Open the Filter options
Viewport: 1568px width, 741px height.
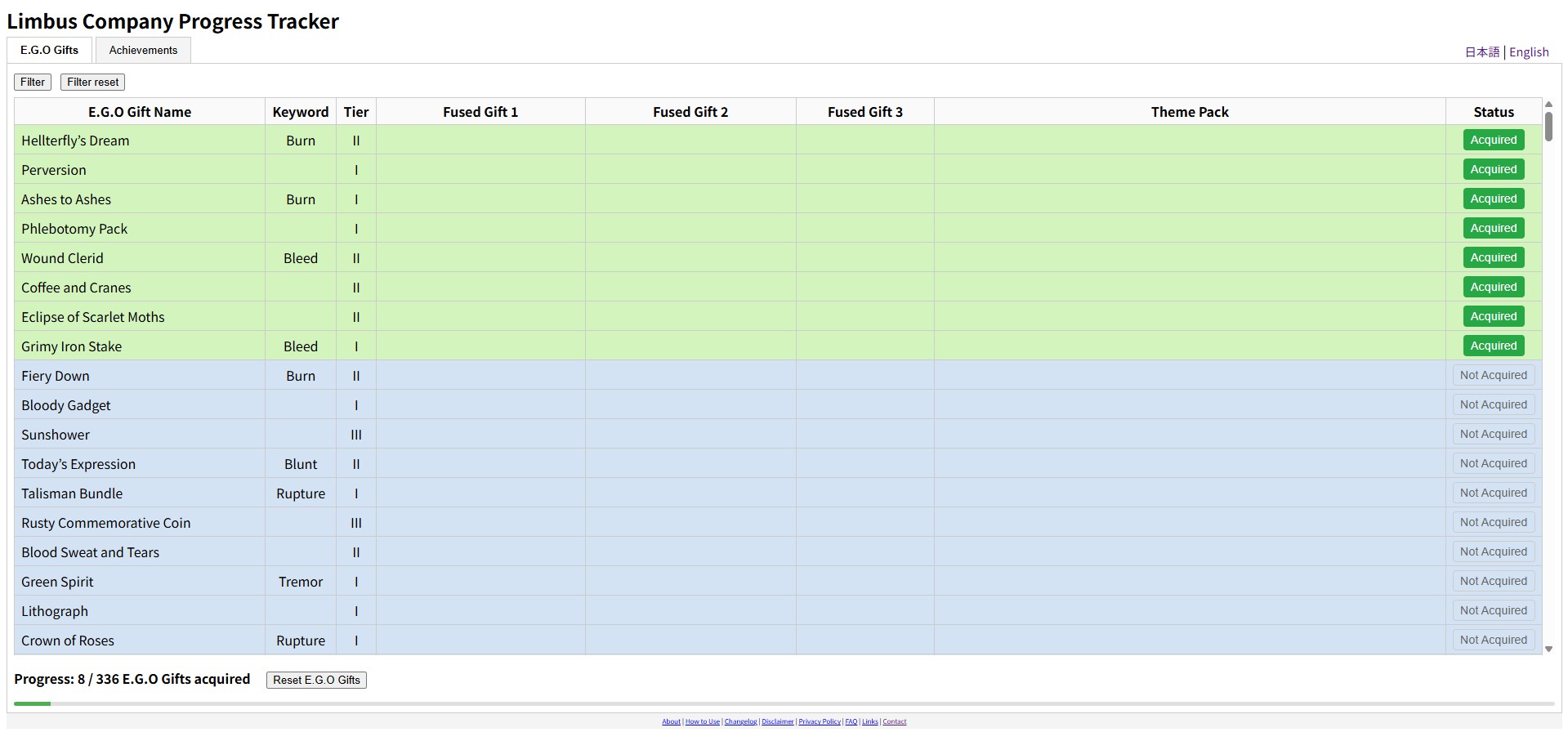32,82
